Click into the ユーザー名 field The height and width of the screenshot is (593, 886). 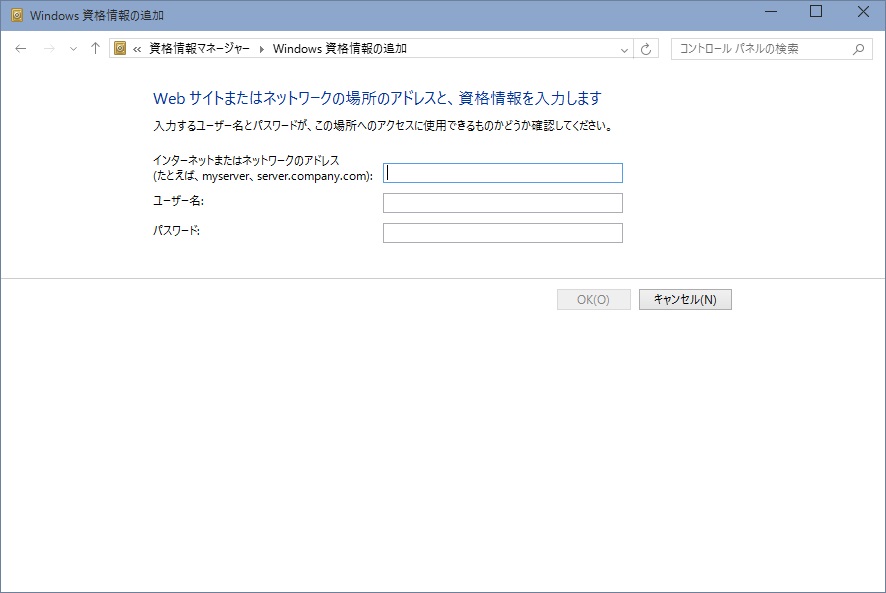[x=502, y=203]
